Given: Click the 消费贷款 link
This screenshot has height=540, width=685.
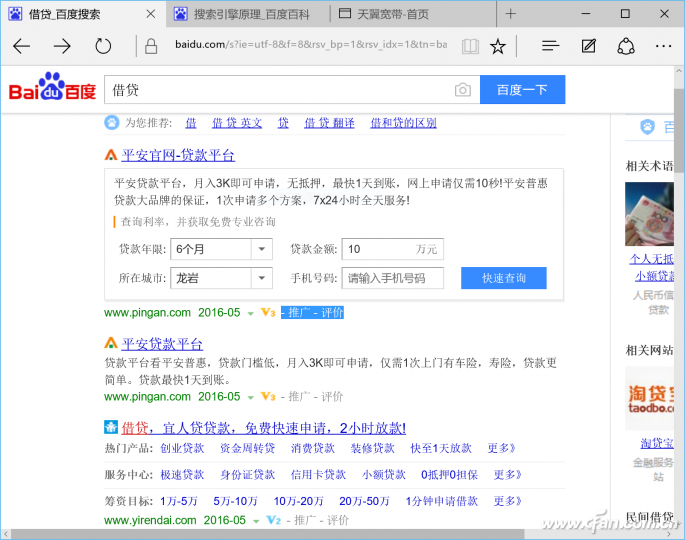Looking at the screenshot, I should pos(313,448).
